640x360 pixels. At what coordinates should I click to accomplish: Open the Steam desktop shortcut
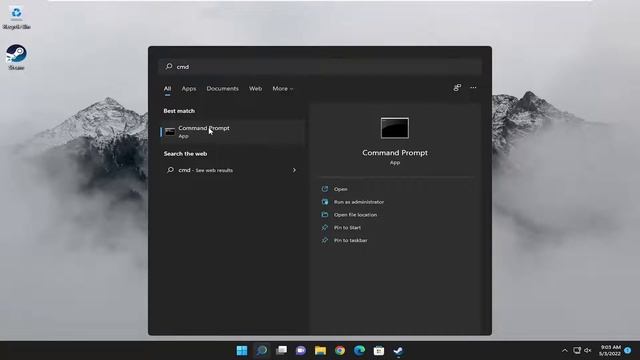click(x=16, y=57)
